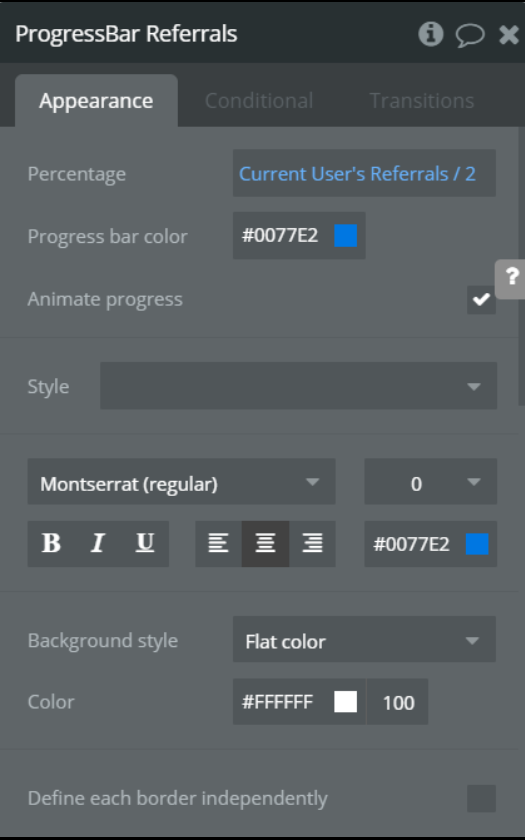Open the Montserrat (regular) font dropdown
Image resolution: width=525 pixels, height=840 pixels.
(x=182, y=481)
